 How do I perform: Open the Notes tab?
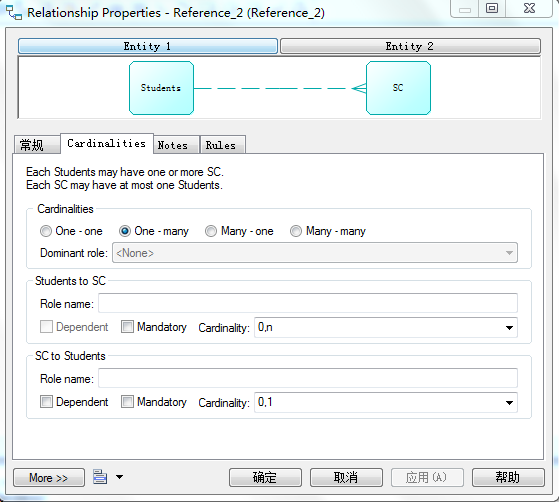[176, 145]
